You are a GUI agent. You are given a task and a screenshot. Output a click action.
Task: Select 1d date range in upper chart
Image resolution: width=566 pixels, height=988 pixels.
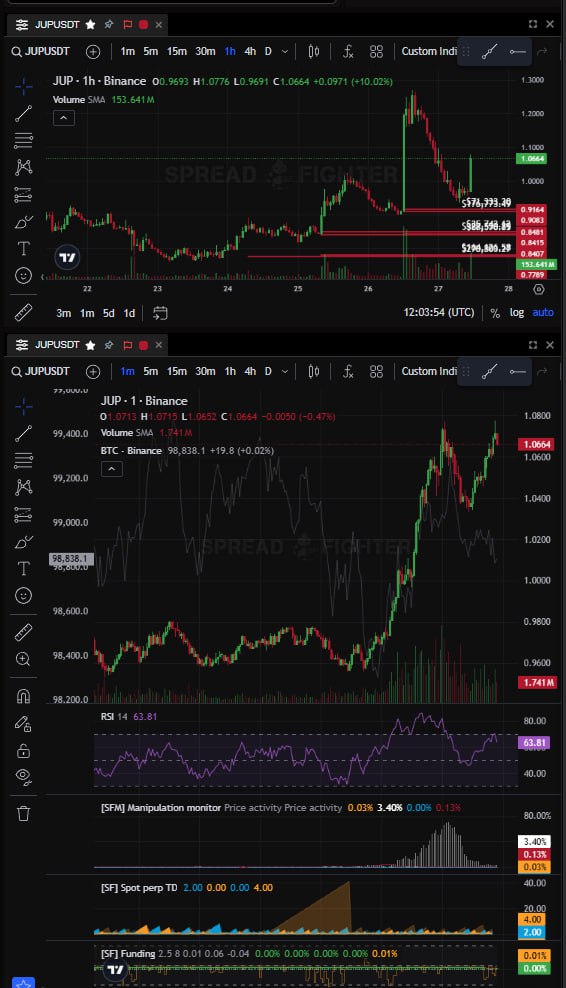point(129,313)
